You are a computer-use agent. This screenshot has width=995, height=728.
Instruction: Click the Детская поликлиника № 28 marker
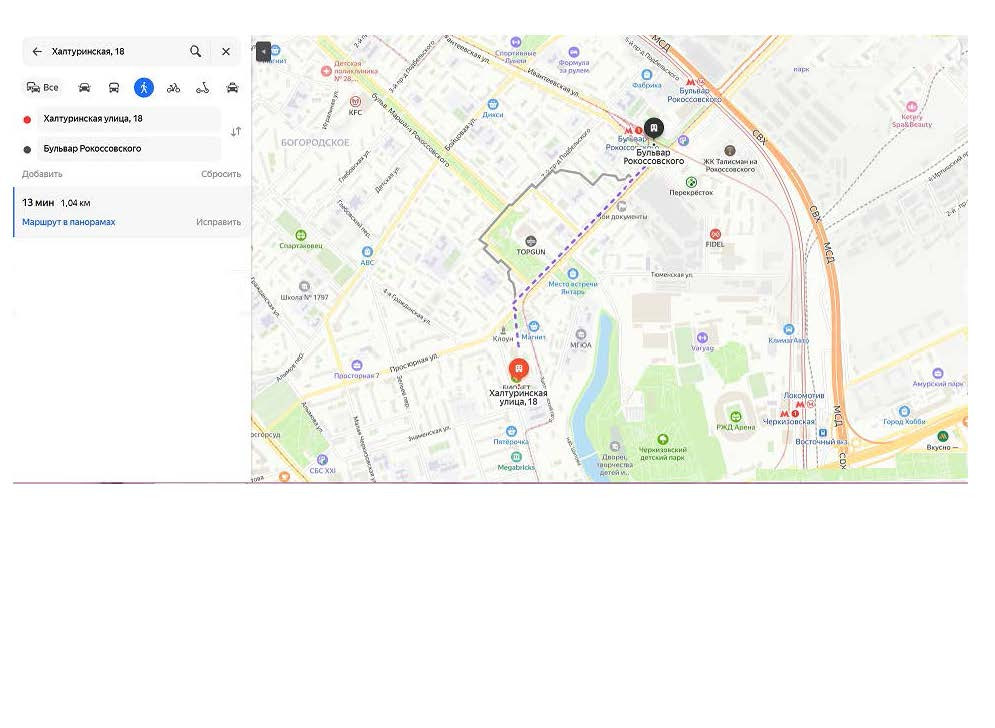click(x=326, y=71)
